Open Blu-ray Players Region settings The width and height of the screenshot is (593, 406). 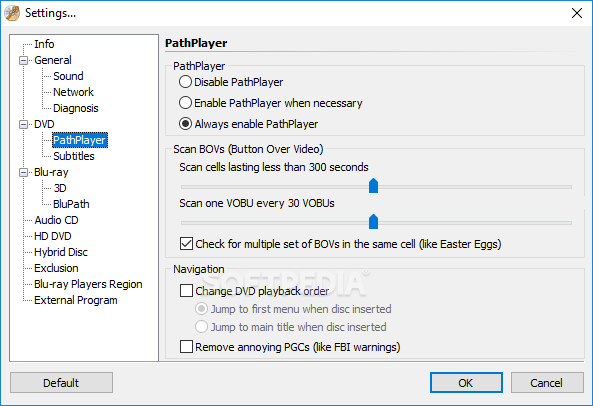pyautogui.click(x=88, y=284)
